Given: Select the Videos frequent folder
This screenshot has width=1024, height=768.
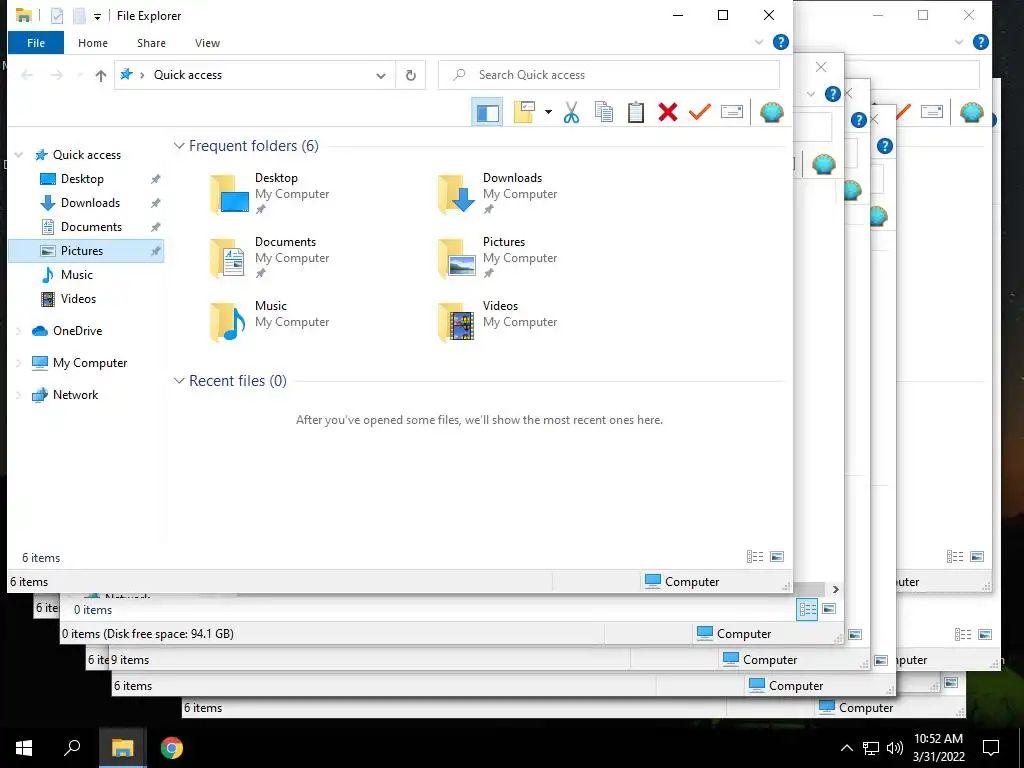Looking at the screenshot, I should point(498,321).
